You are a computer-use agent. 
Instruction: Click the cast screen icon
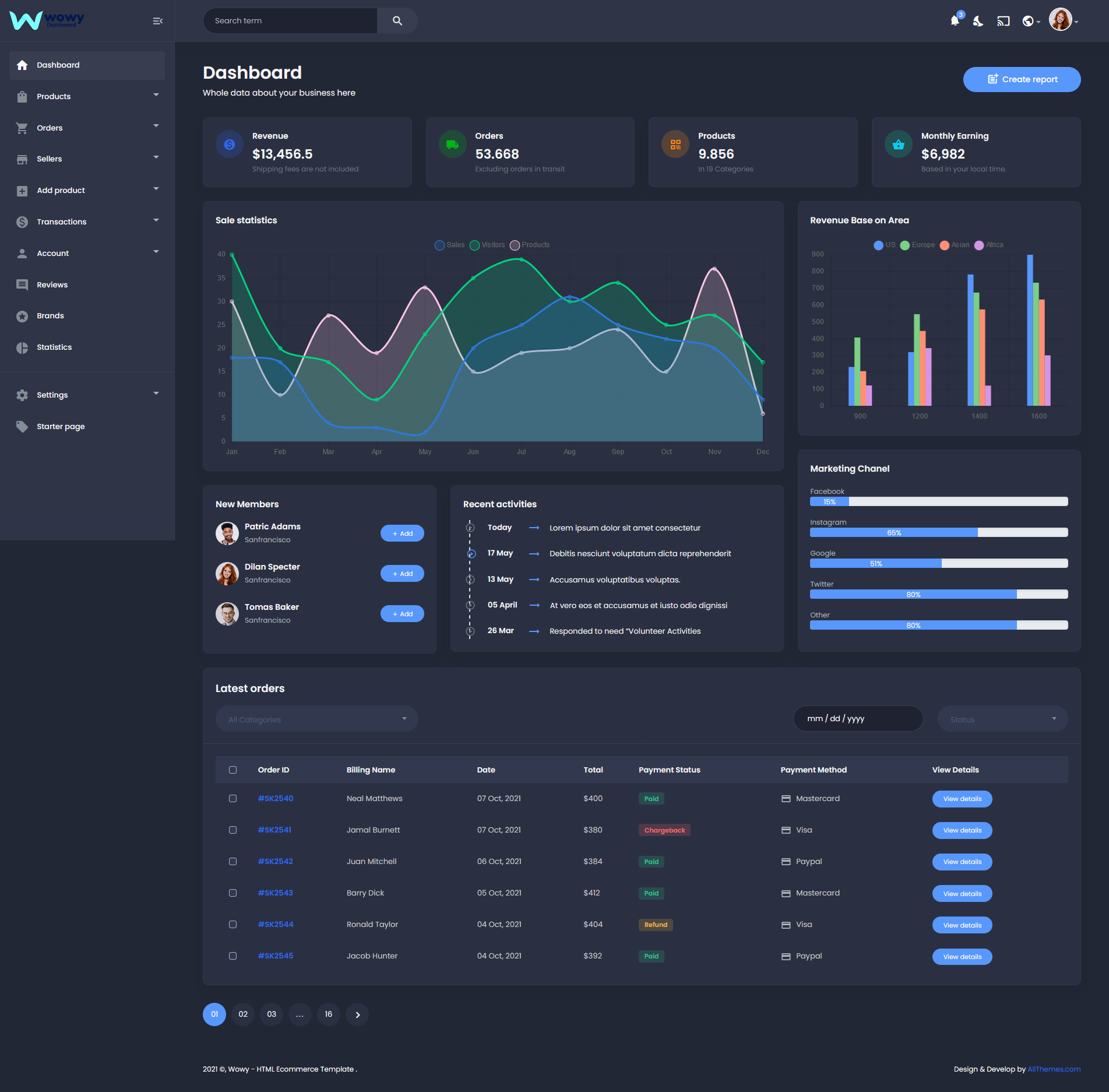(1003, 21)
